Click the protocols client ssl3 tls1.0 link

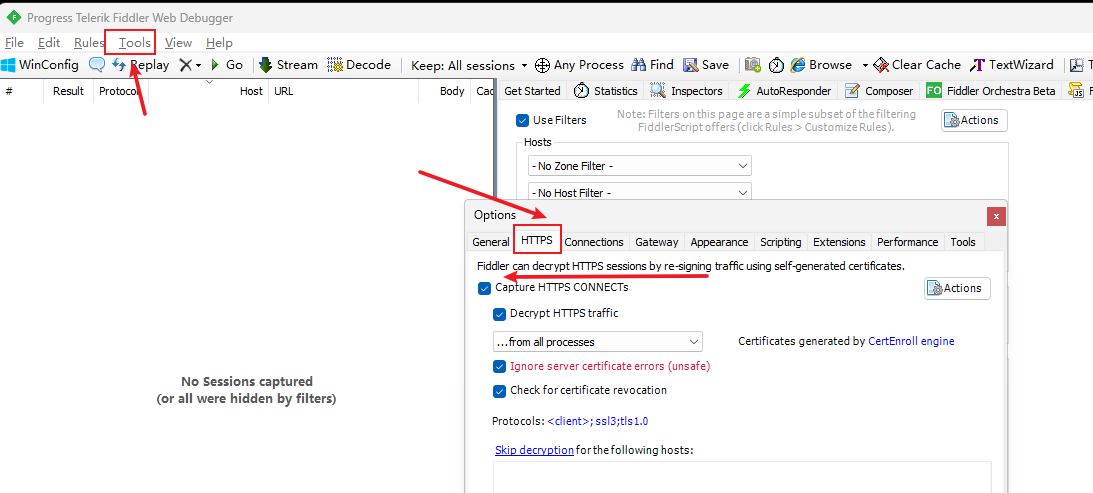click(597, 421)
